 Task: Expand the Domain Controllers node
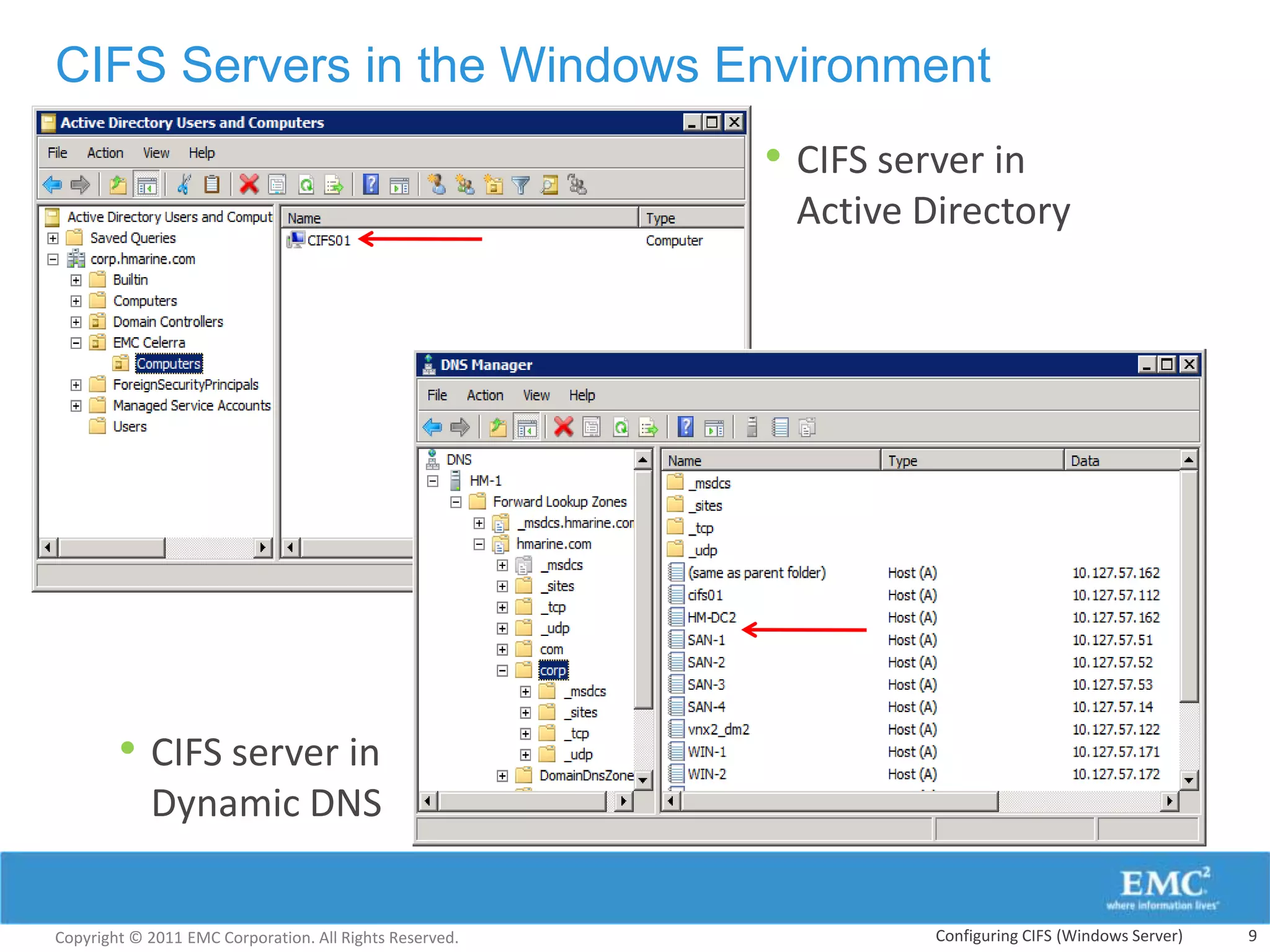pos(76,322)
